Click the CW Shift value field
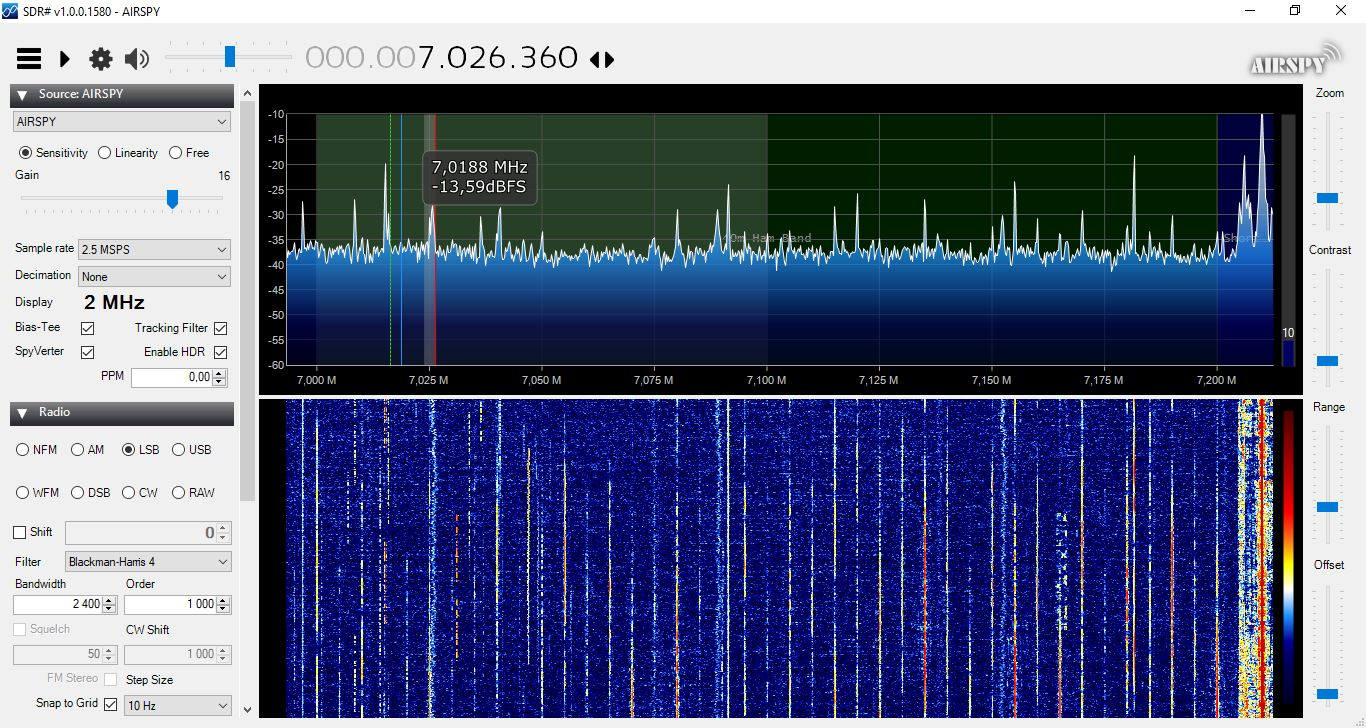Image resolution: width=1366 pixels, height=728 pixels. point(169,654)
